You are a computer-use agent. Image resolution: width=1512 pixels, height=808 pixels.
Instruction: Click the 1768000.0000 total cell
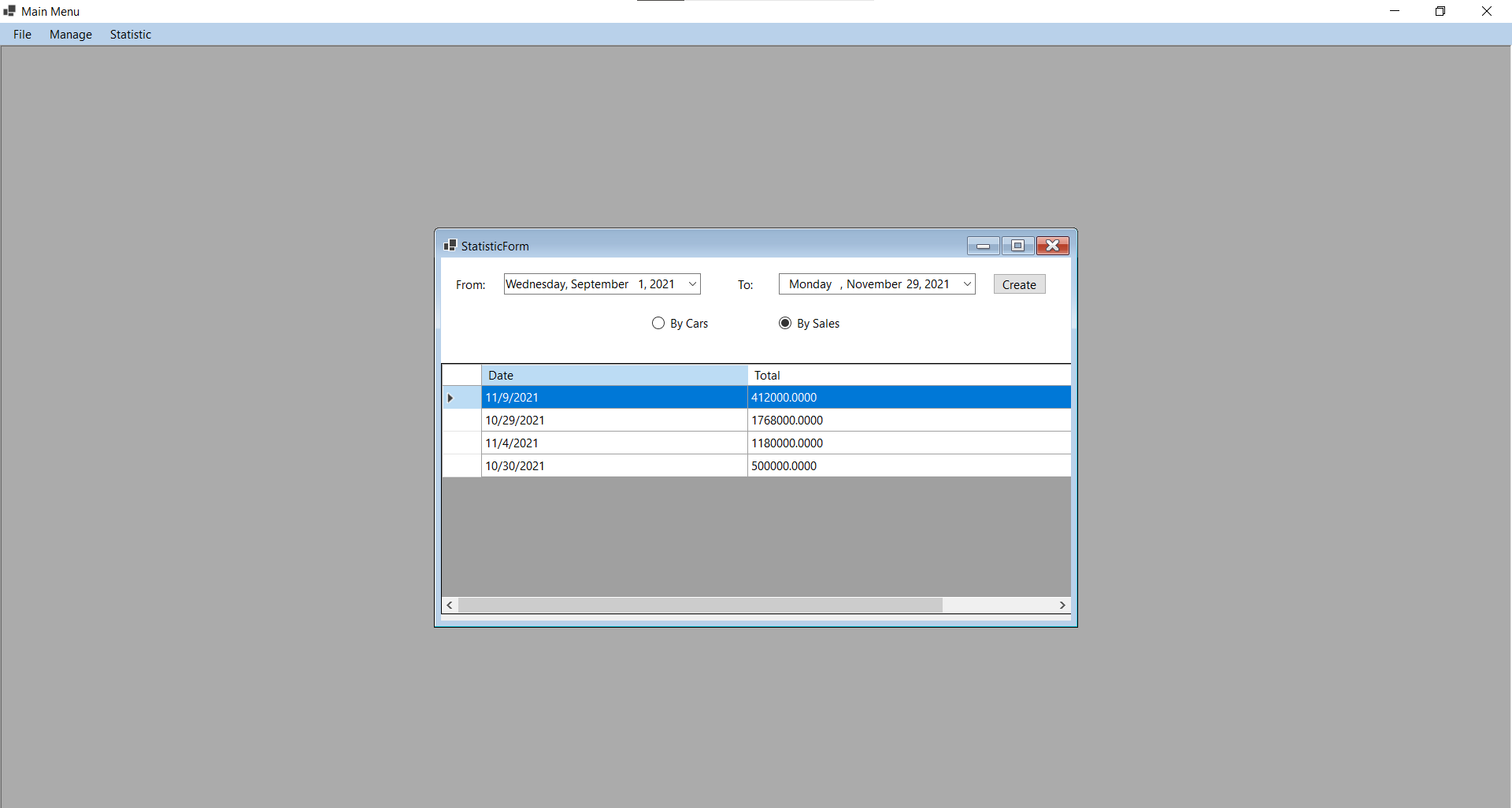point(909,421)
